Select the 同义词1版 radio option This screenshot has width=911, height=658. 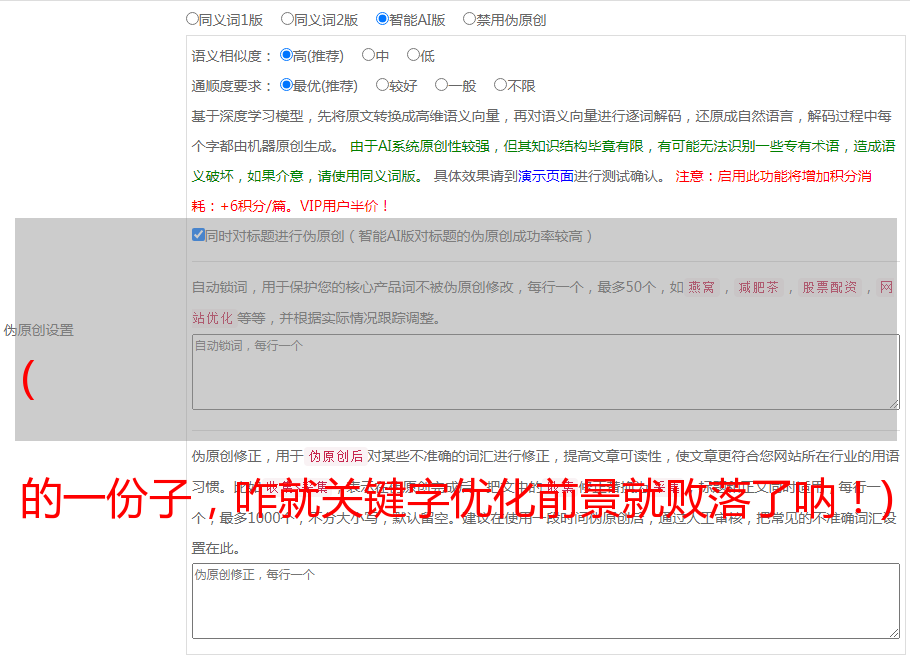point(192,18)
